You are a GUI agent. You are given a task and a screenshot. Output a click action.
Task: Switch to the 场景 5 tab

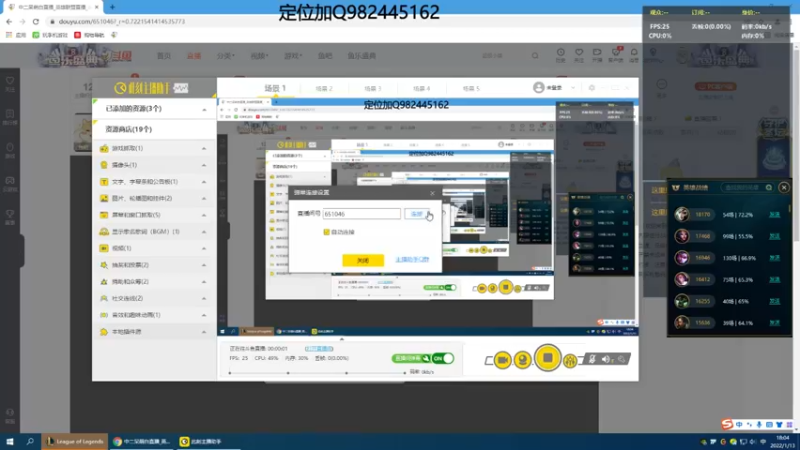point(471,88)
